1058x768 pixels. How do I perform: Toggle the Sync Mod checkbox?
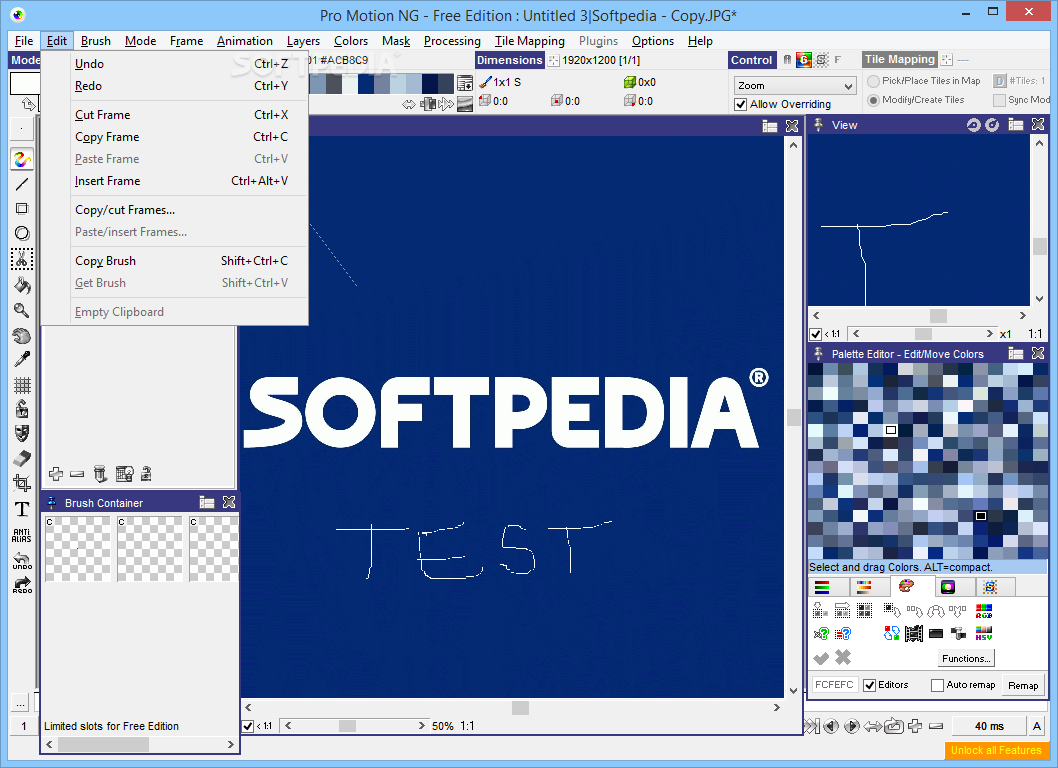click(999, 100)
